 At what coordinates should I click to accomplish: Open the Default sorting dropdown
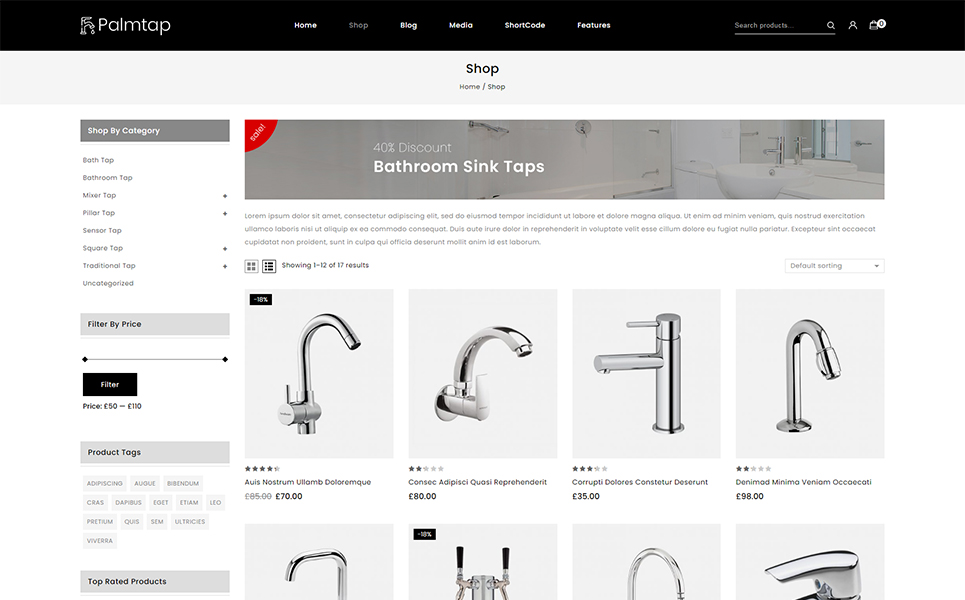835,266
